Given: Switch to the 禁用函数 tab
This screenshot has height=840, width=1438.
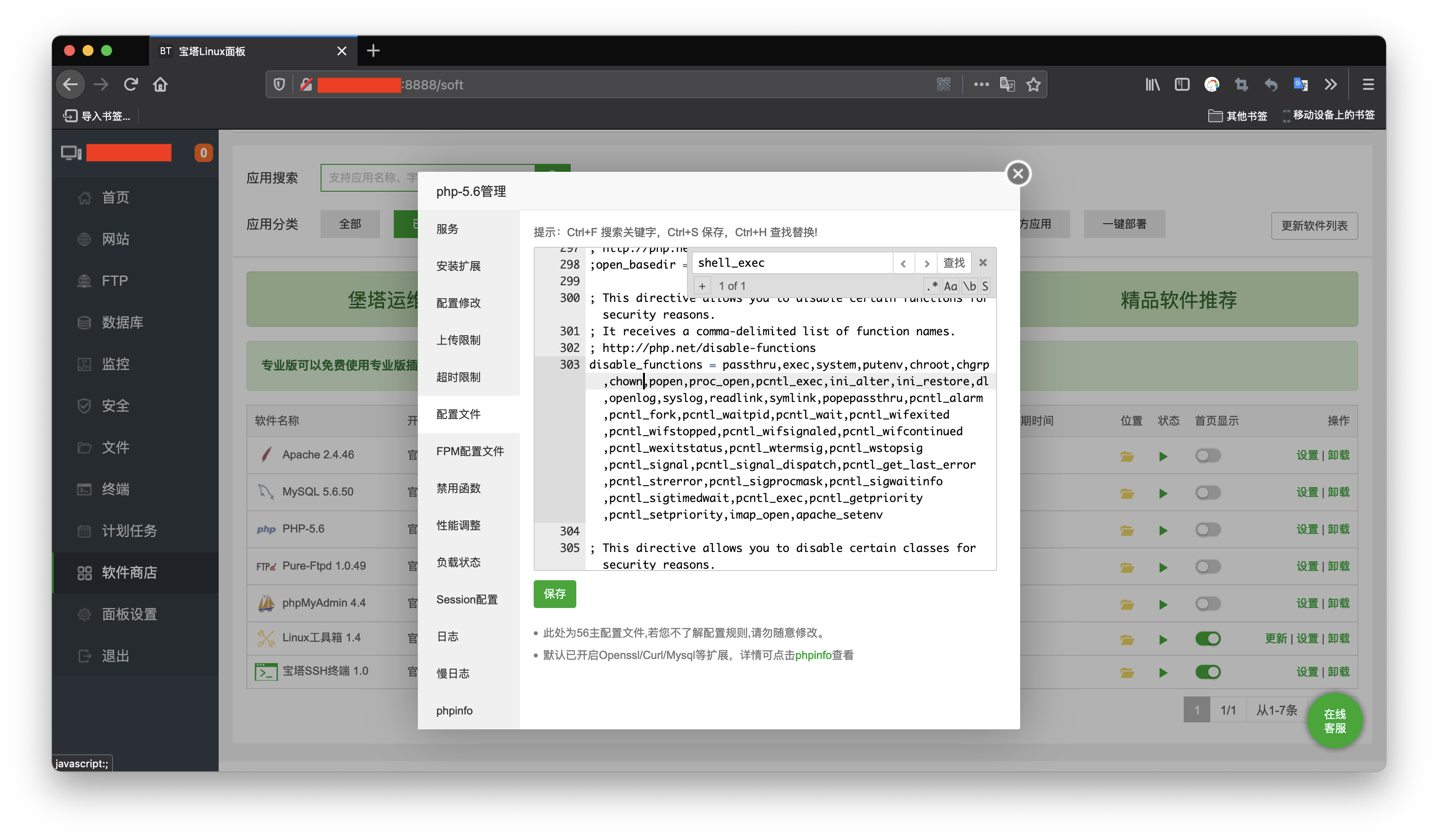Looking at the screenshot, I should point(458,488).
